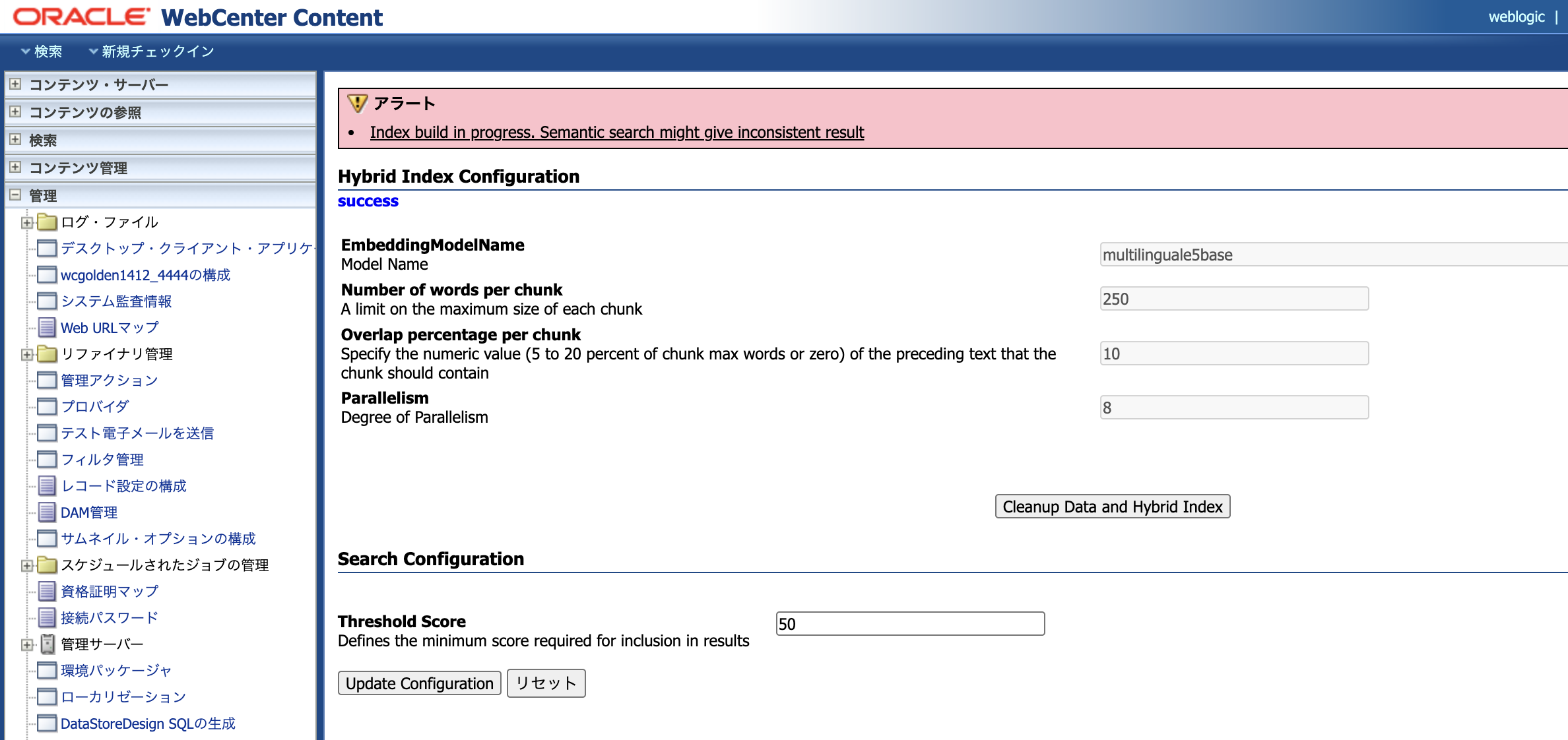Click the DAM管理 document icon
This screenshot has width=1568, height=740.
pos(47,512)
